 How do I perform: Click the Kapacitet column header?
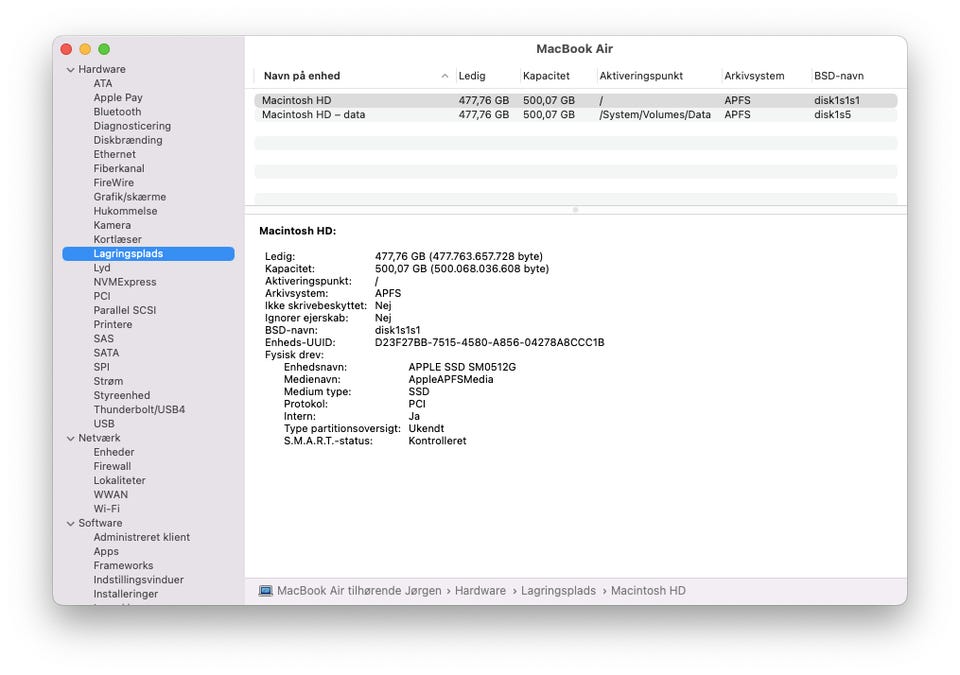coord(546,76)
